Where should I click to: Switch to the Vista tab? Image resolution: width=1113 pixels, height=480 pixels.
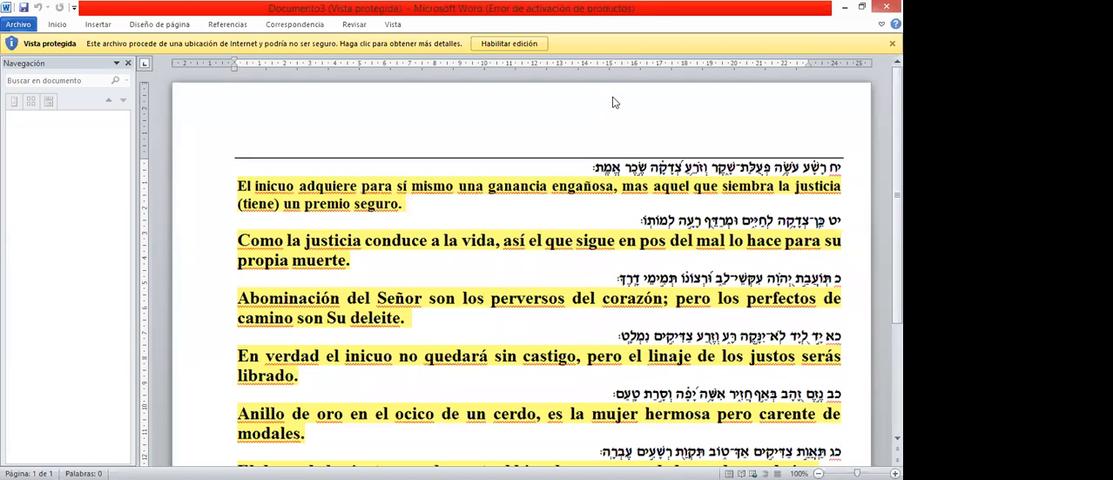(393, 24)
